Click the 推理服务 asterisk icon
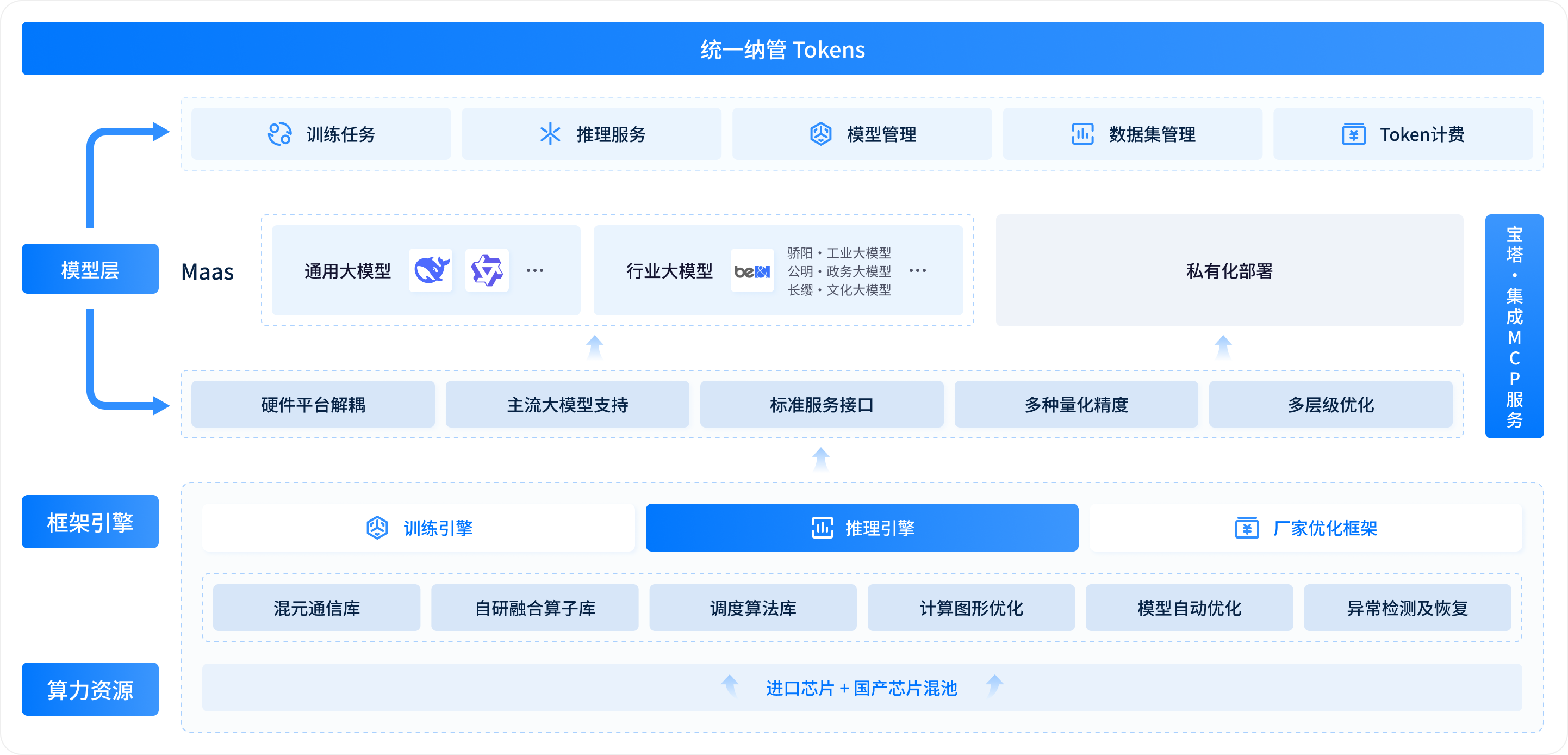This screenshot has width=1568, height=755. coord(550,134)
